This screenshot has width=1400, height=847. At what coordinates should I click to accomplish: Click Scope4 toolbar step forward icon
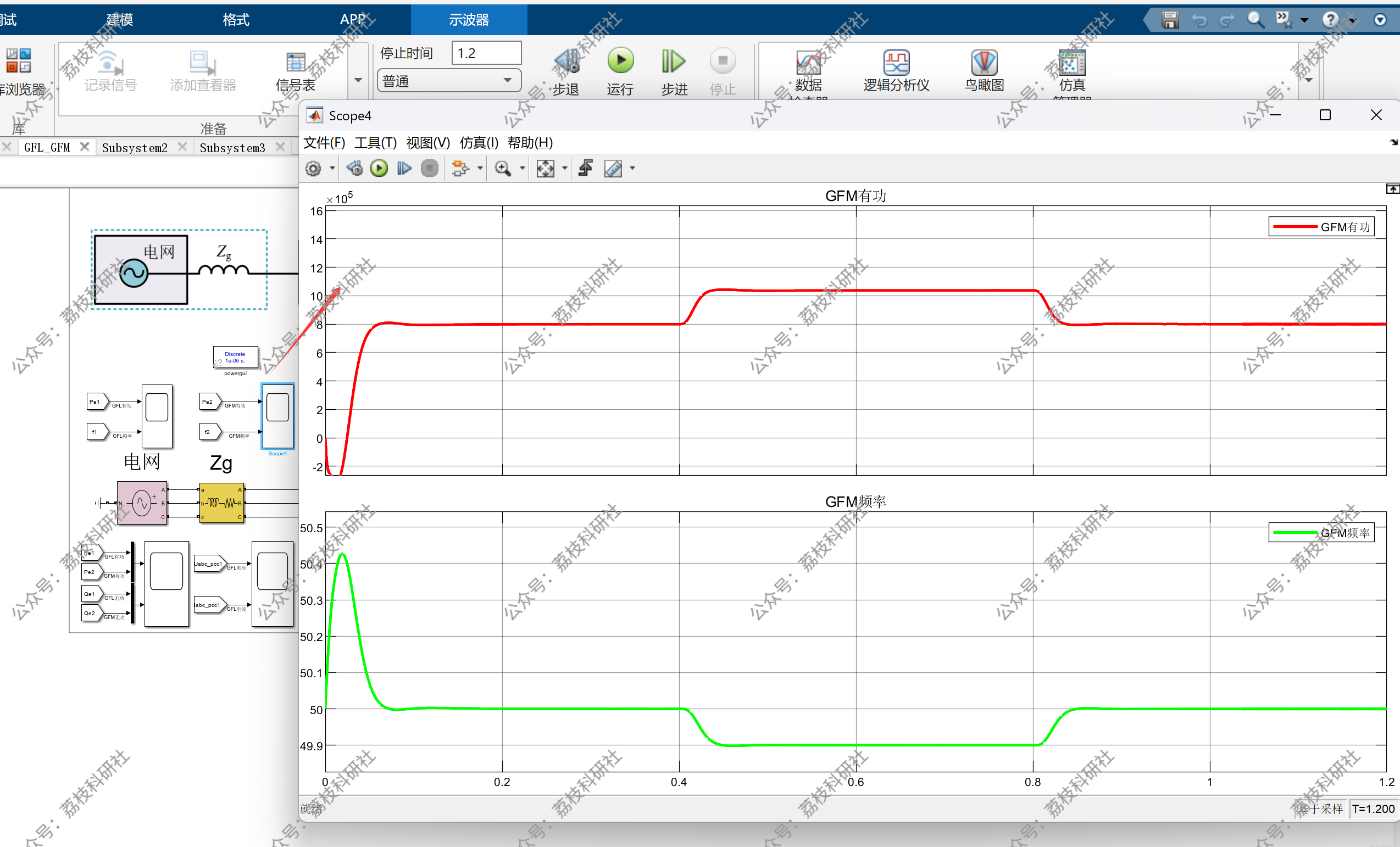(x=404, y=168)
